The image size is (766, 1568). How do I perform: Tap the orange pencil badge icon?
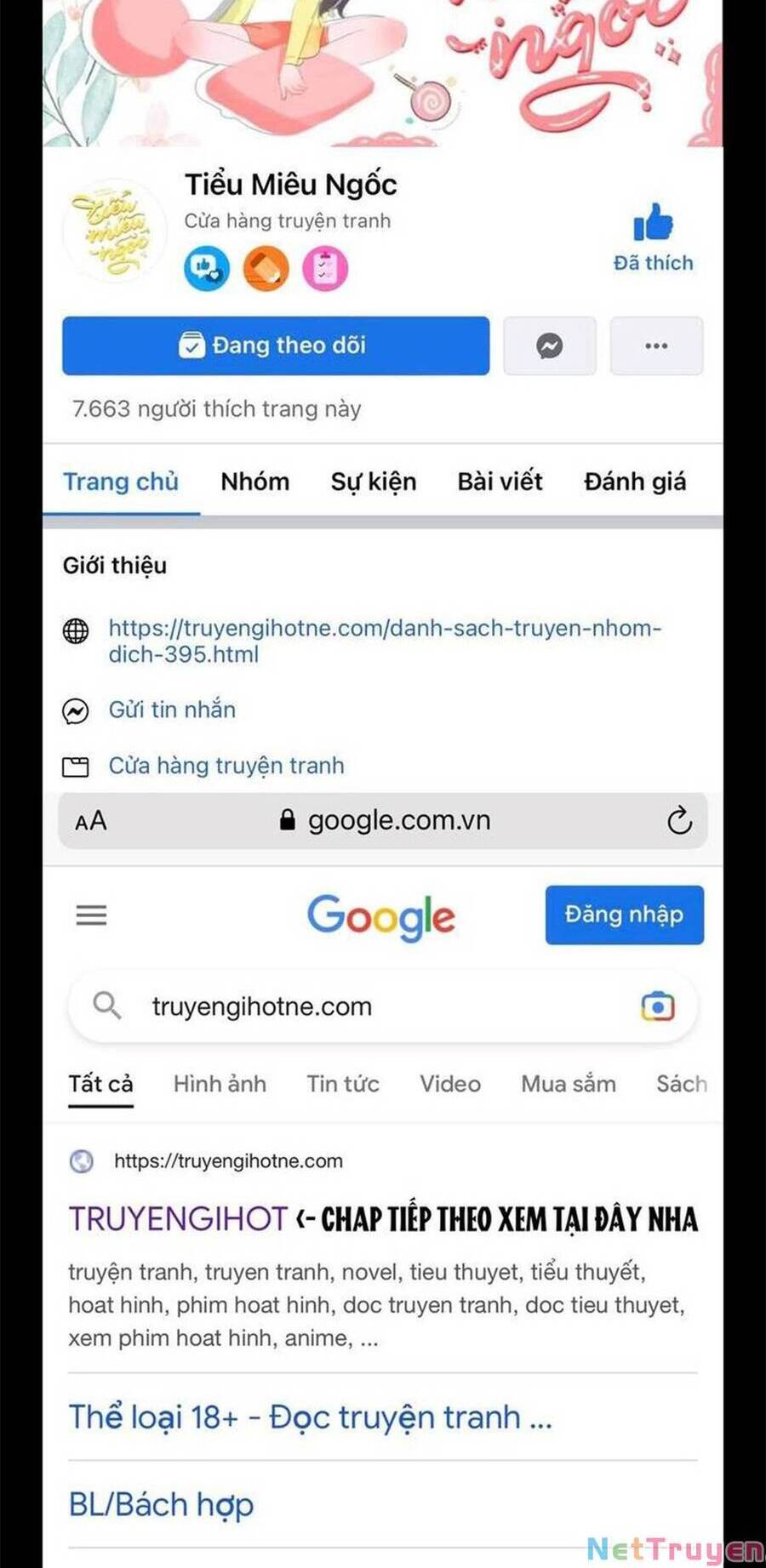pyautogui.click(x=266, y=268)
